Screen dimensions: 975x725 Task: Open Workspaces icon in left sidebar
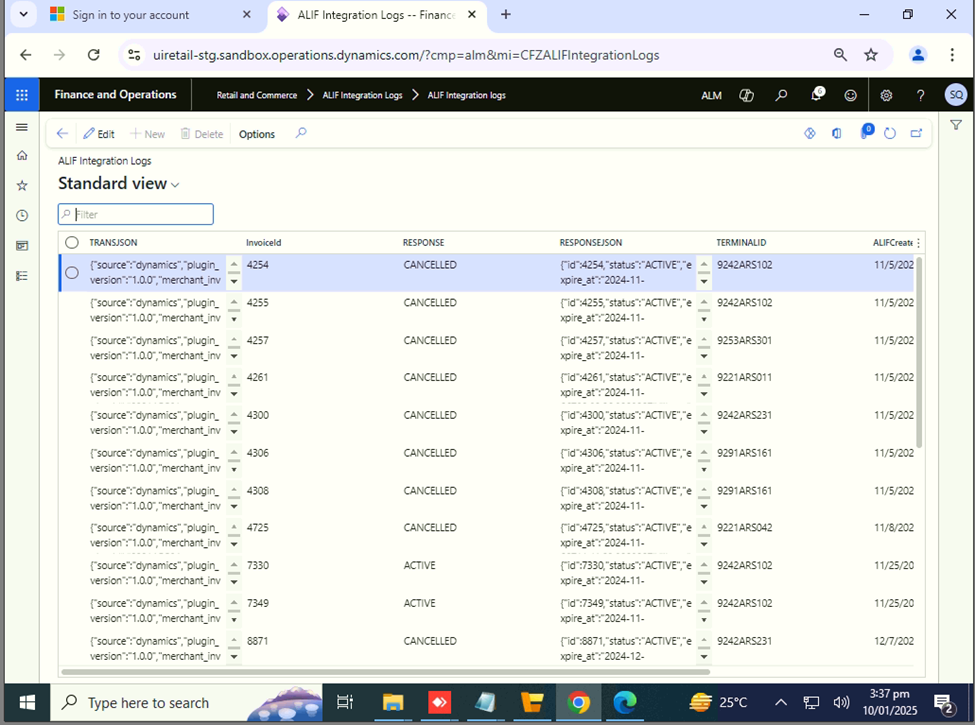point(22,246)
